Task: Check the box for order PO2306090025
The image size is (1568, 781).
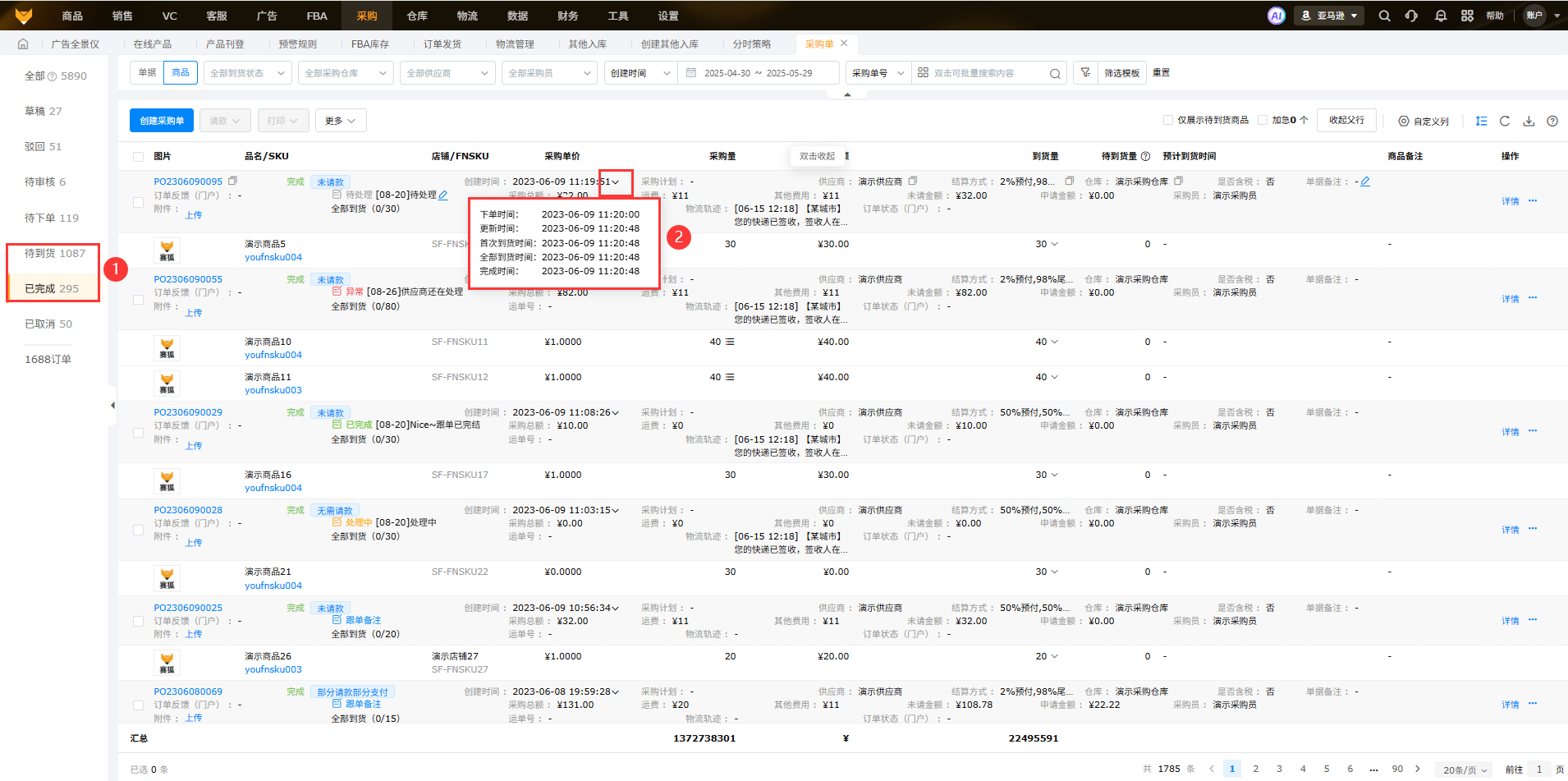Action: click(x=138, y=621)
